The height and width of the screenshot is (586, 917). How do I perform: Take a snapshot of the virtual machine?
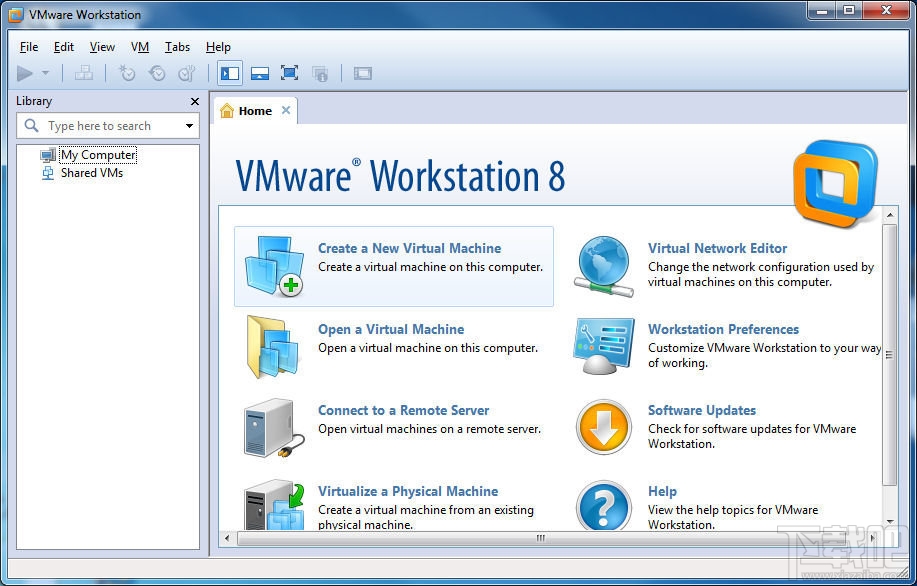coord(126,73)
